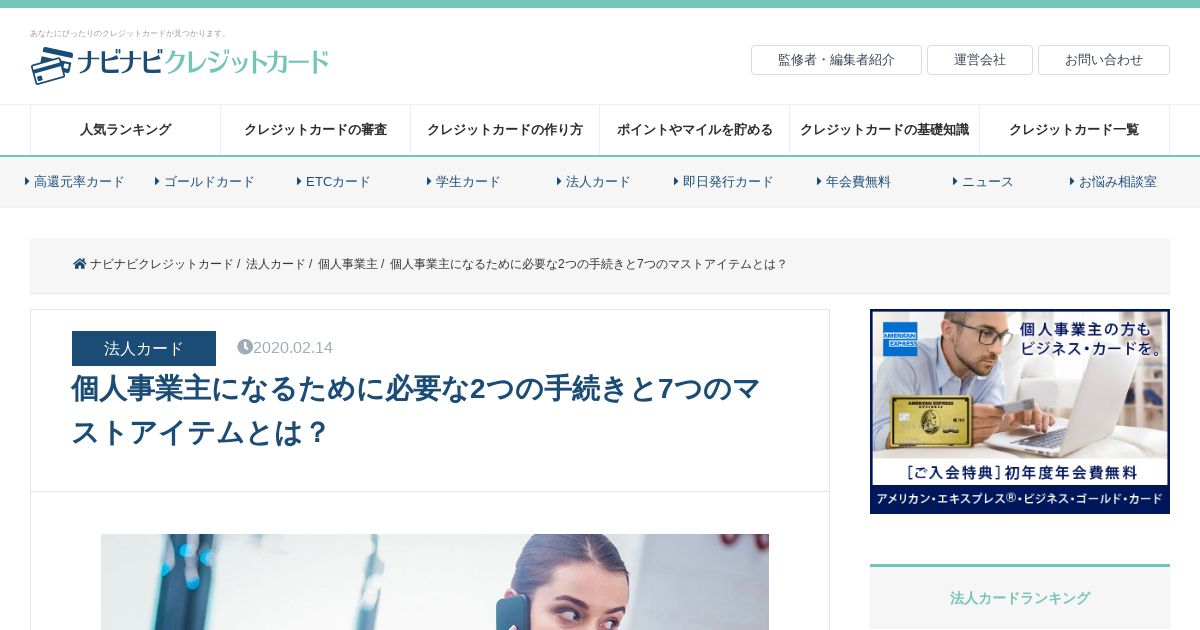The width and height of the screenshot is (1200, 630).
Task: Go to 即日発行カード category
Action: coord(724,182)
